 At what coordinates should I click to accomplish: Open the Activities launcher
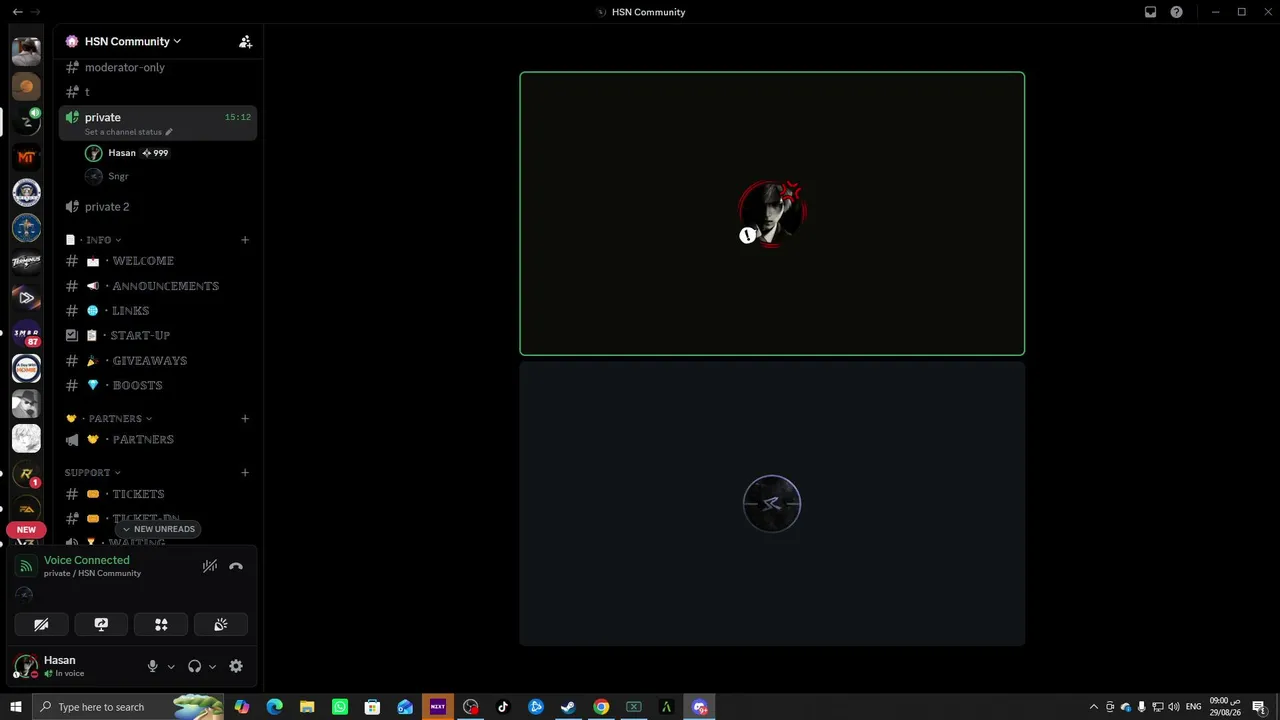coord(161,624)
